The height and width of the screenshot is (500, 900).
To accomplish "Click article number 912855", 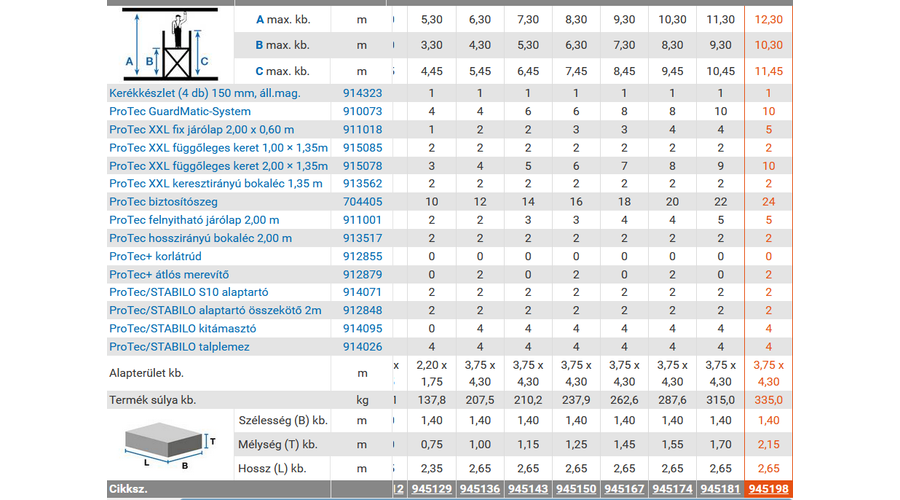I will tap(362, 257).
